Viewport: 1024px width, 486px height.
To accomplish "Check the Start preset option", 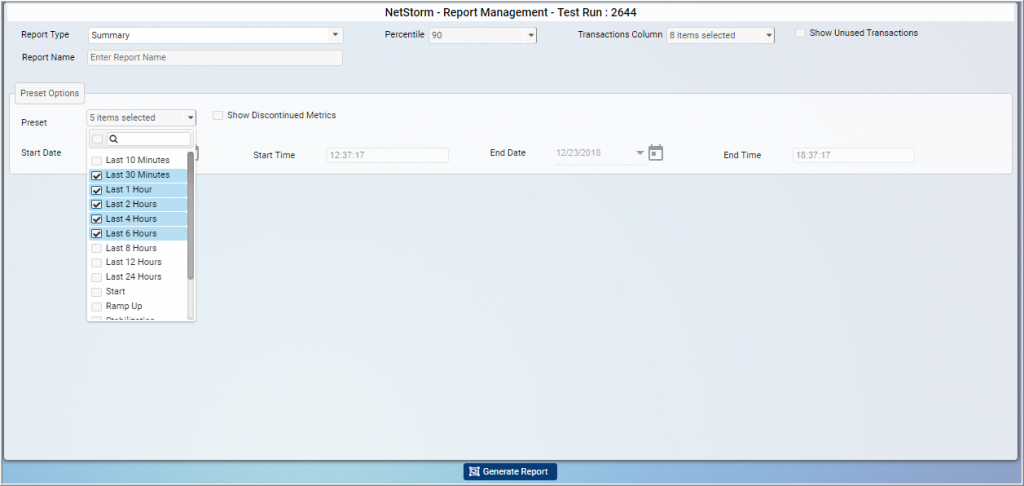I will click(97, 292).
